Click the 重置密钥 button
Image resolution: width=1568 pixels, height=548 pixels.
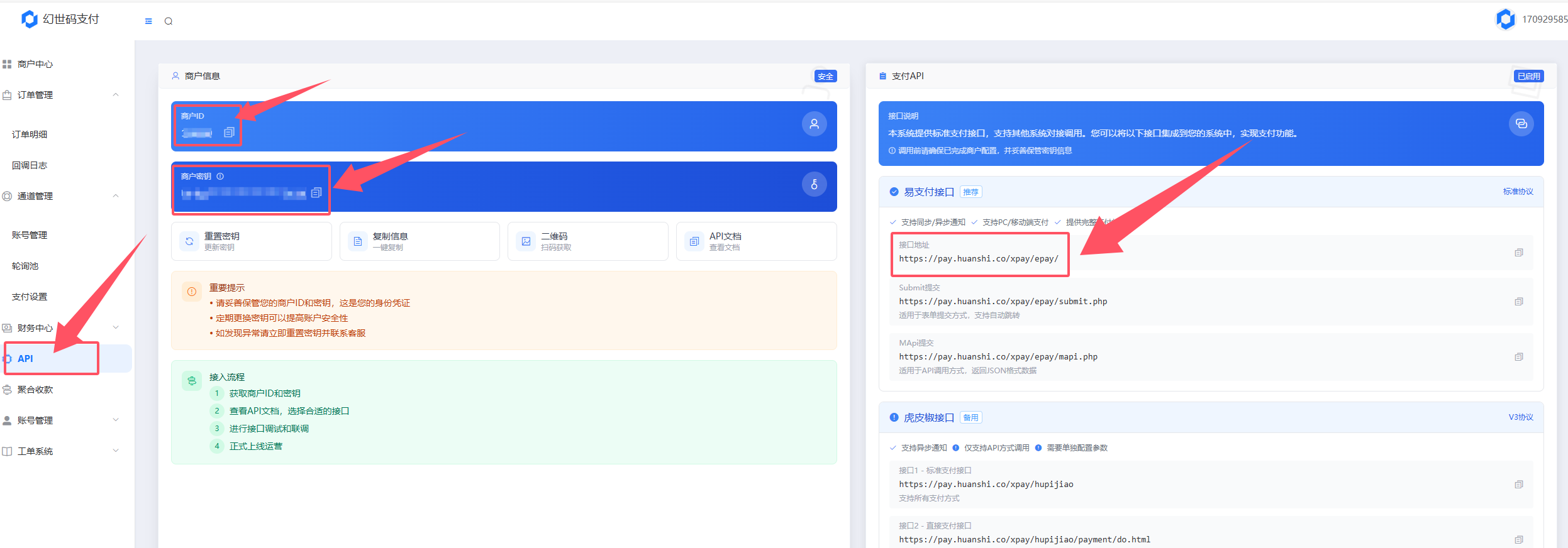251,241
